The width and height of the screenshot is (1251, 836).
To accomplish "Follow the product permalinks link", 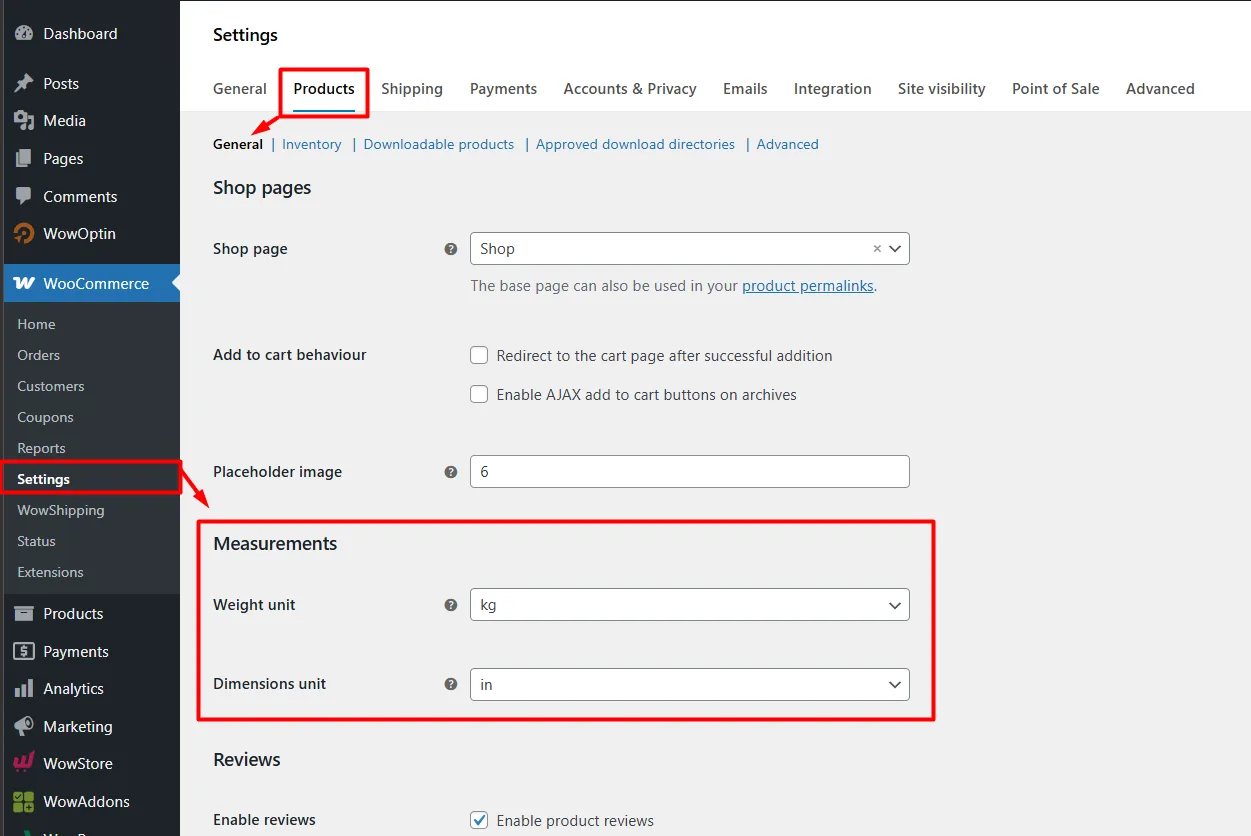I will tap(807, 285).
